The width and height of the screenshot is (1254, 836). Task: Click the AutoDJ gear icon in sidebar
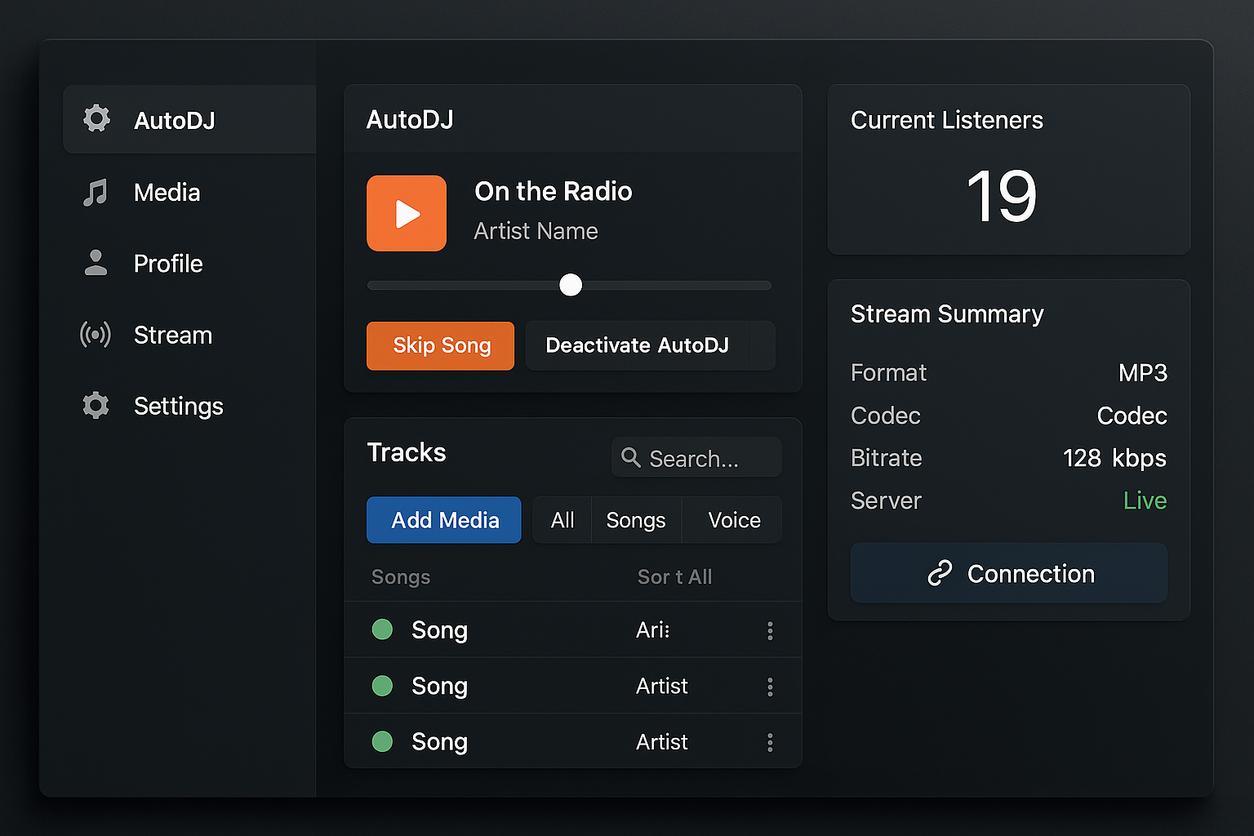[96, 119]
